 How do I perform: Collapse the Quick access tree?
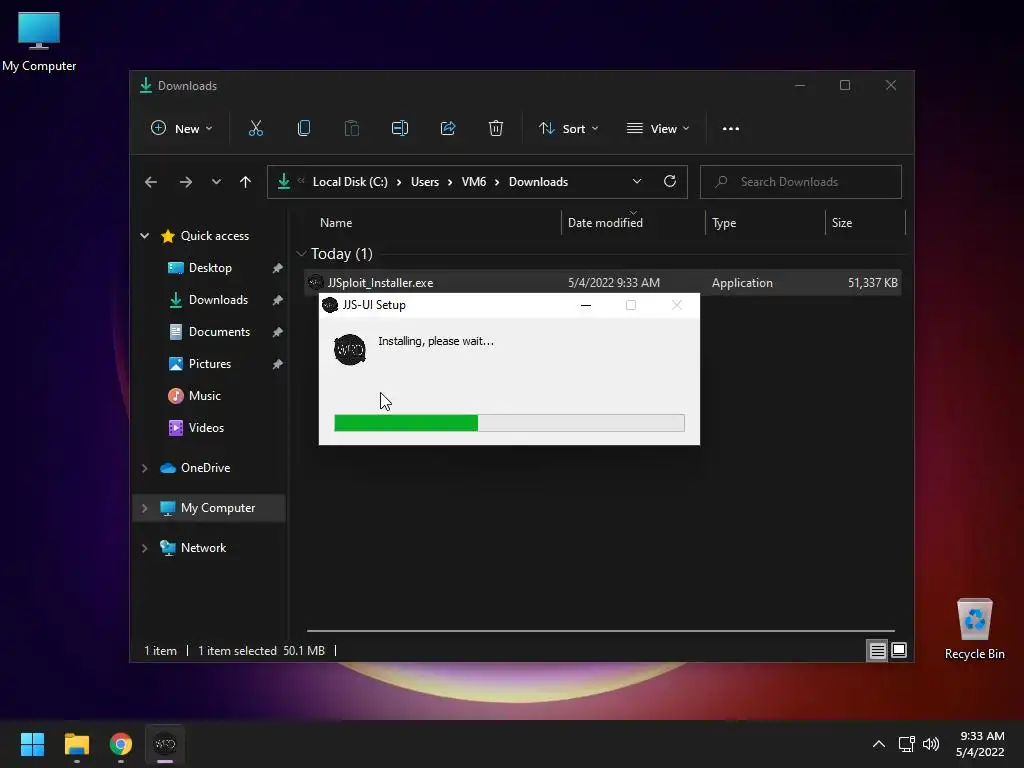pyautogui.click(x=144, y=236)
